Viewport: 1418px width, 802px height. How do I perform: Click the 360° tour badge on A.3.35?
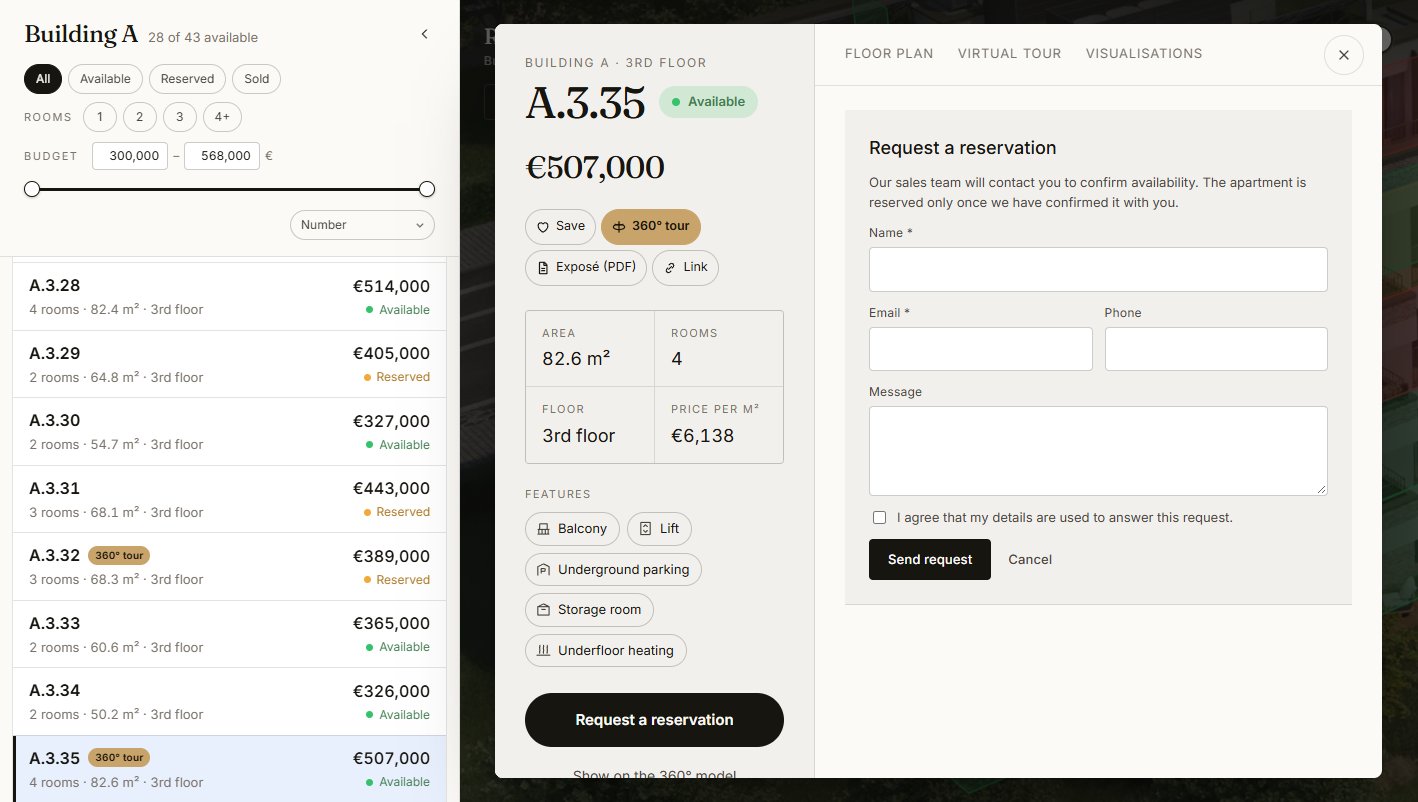click(x=119, y=757)
